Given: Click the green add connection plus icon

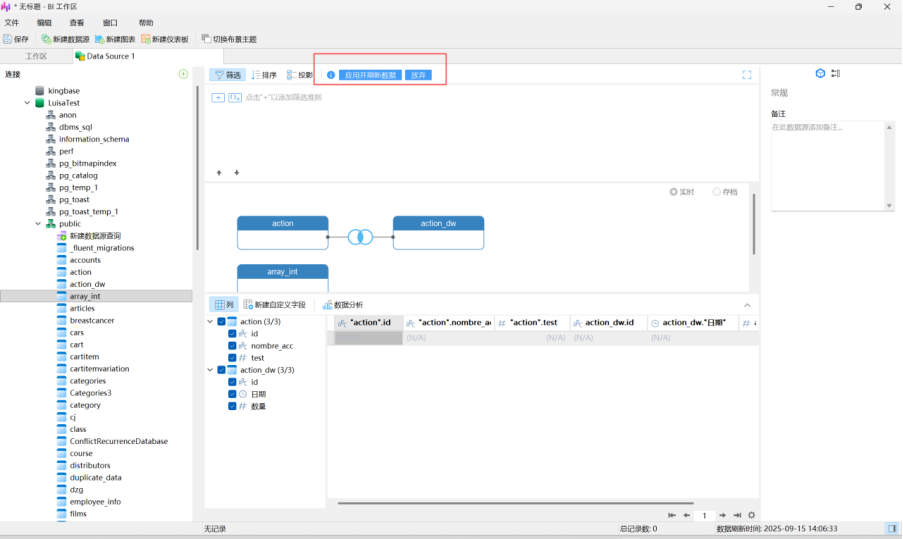Looking at the screenshot, I should [183, 74].
